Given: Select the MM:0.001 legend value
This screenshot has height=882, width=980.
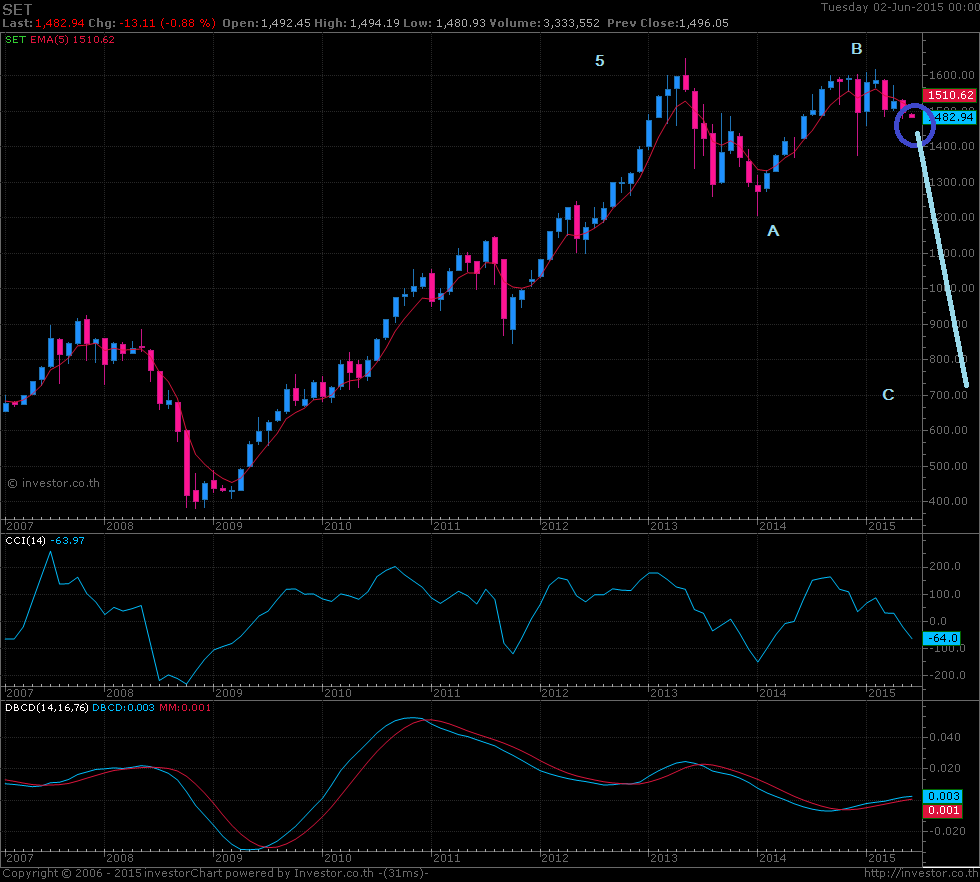Looking at the screenshot, I should [185, 707].
